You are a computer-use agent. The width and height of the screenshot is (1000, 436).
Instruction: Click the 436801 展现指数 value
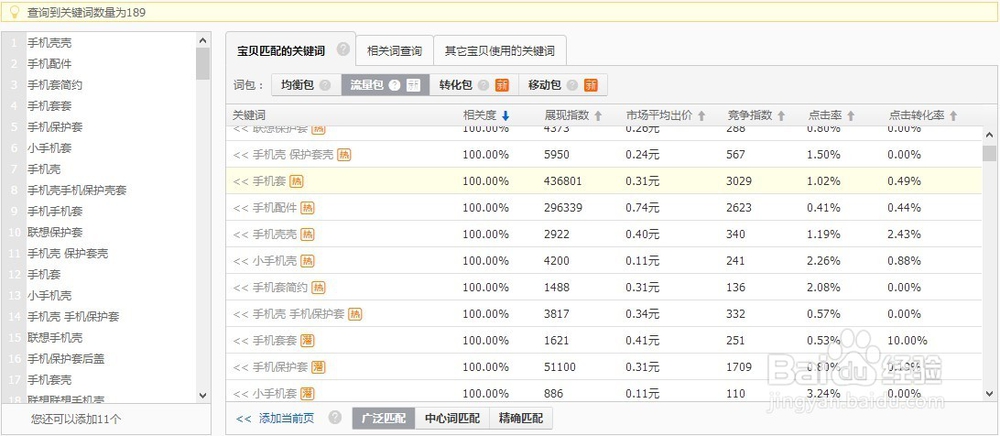click(x=563, y=182)
